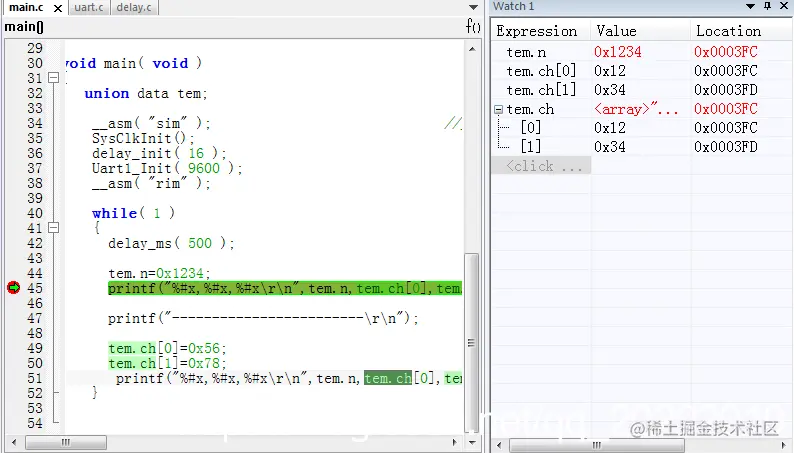This screenshot has width=794, height=453.
Task: Select the tem.ch[0] watch expression row
Action: click(541, 71)
